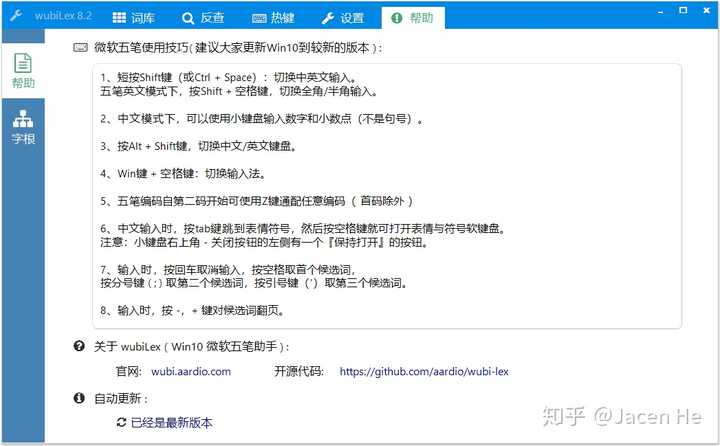The image size is (720, 446).
Task: Open the 热键 tab
Action: pyautogui.click(x=273, y=18)
